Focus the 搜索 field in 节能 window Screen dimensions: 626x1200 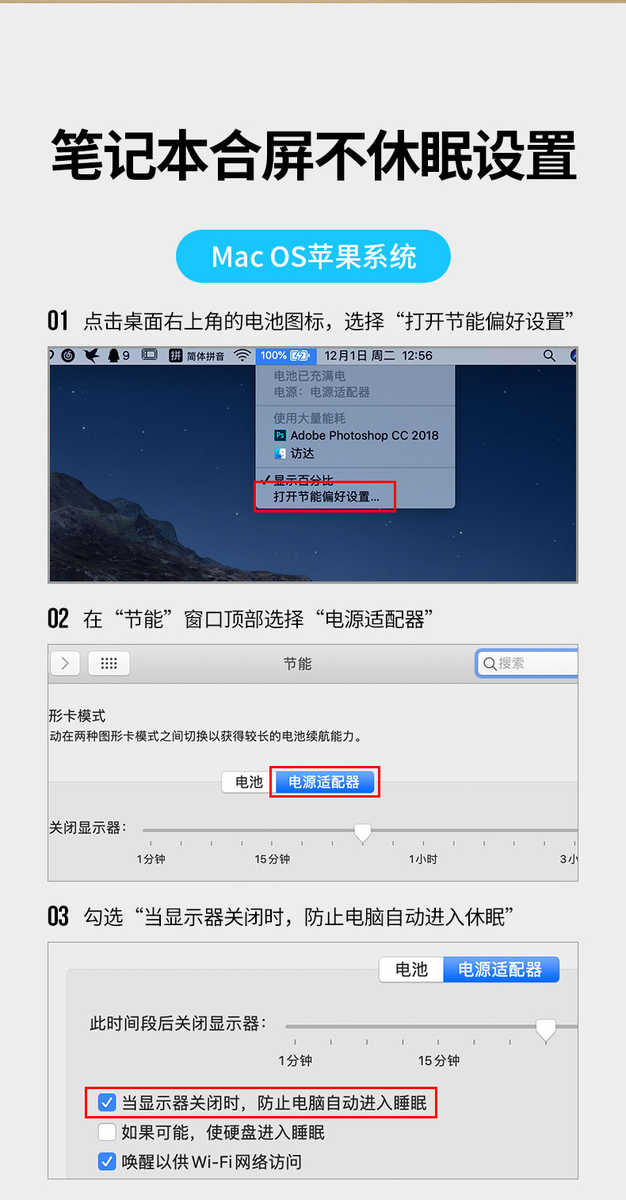coord(528,663)
